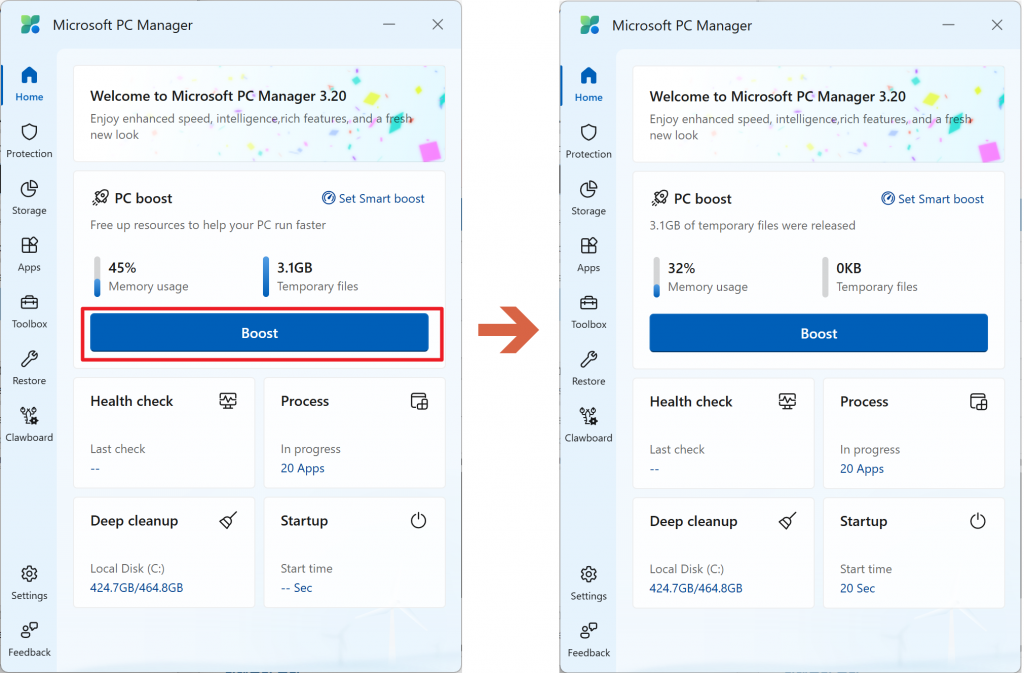
Task: Click 424.7GB/464.8GB value in left window
Action: point(136,587)
